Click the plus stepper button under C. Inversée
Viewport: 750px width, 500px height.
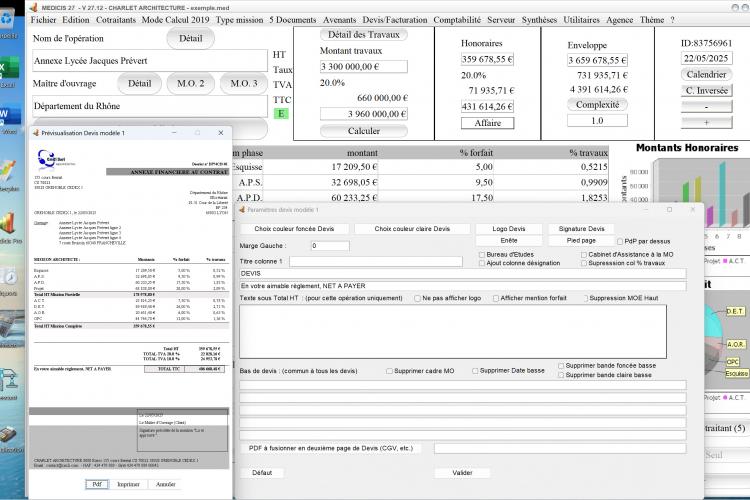(x=706, y=123)
